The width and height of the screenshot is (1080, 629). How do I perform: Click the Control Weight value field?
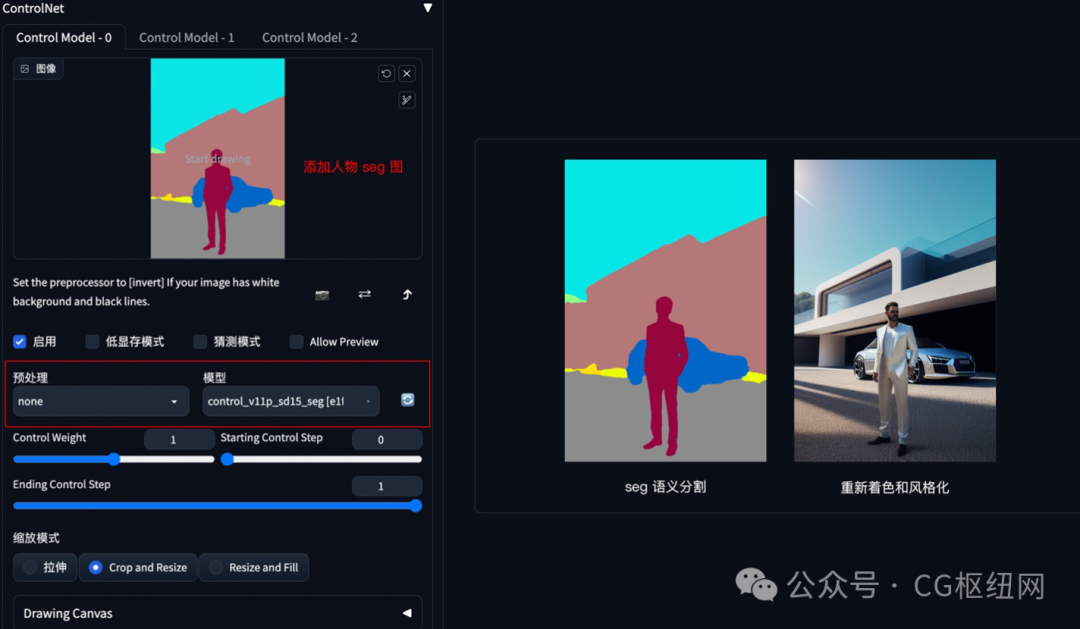pos(179,440)
